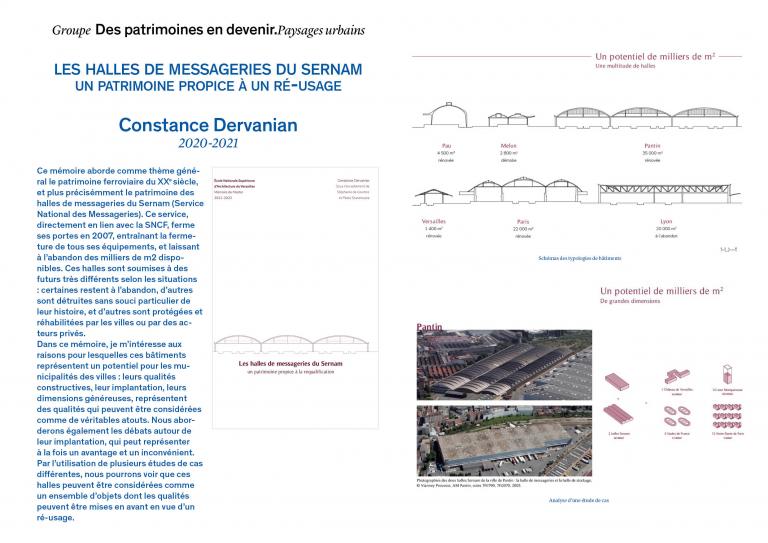Click the Melun double-hall section drawing
Viewport: 768px width, 543px height.
click(509, 119)
